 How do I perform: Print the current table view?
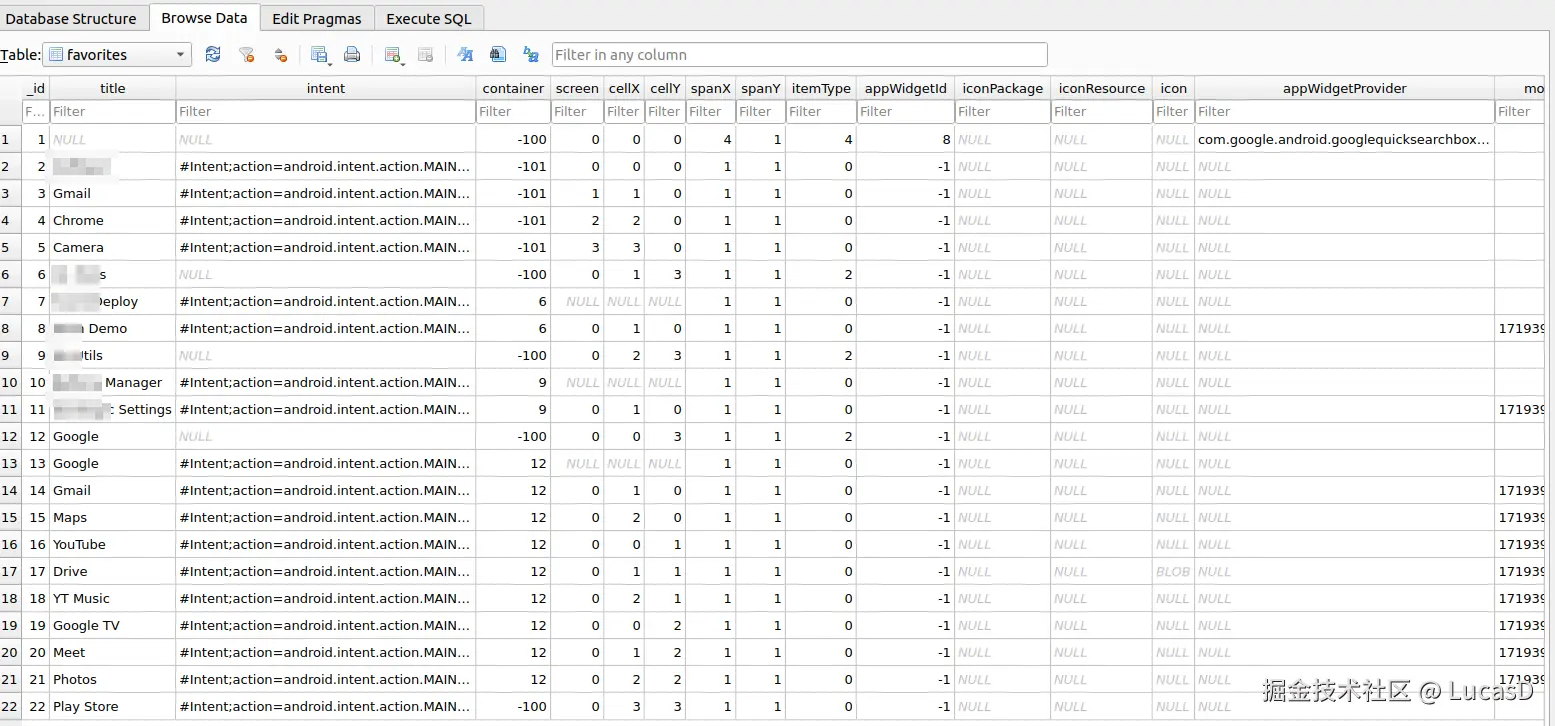pos(352,55)
